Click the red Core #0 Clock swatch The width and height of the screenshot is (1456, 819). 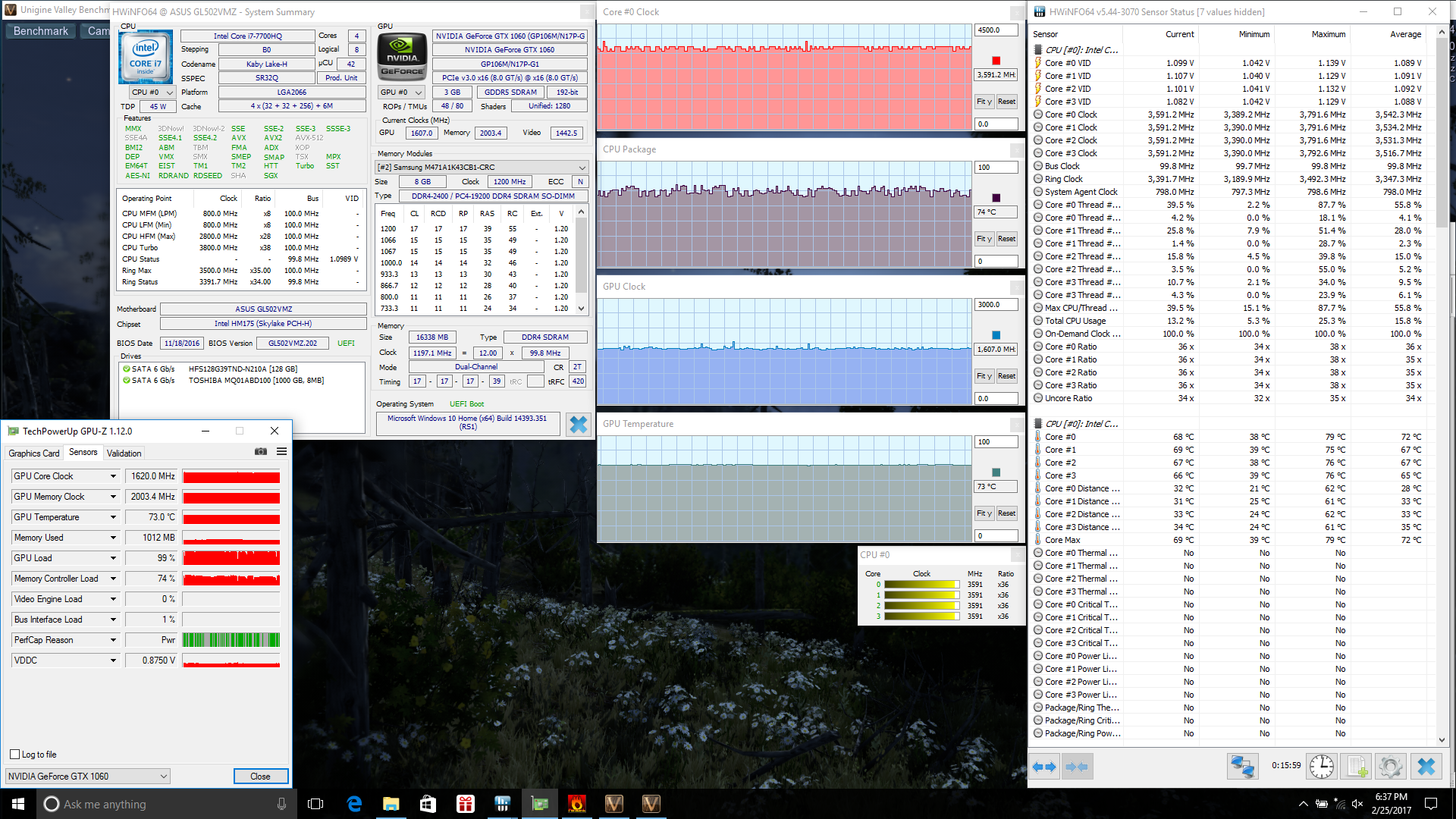(x=996, y=61)
